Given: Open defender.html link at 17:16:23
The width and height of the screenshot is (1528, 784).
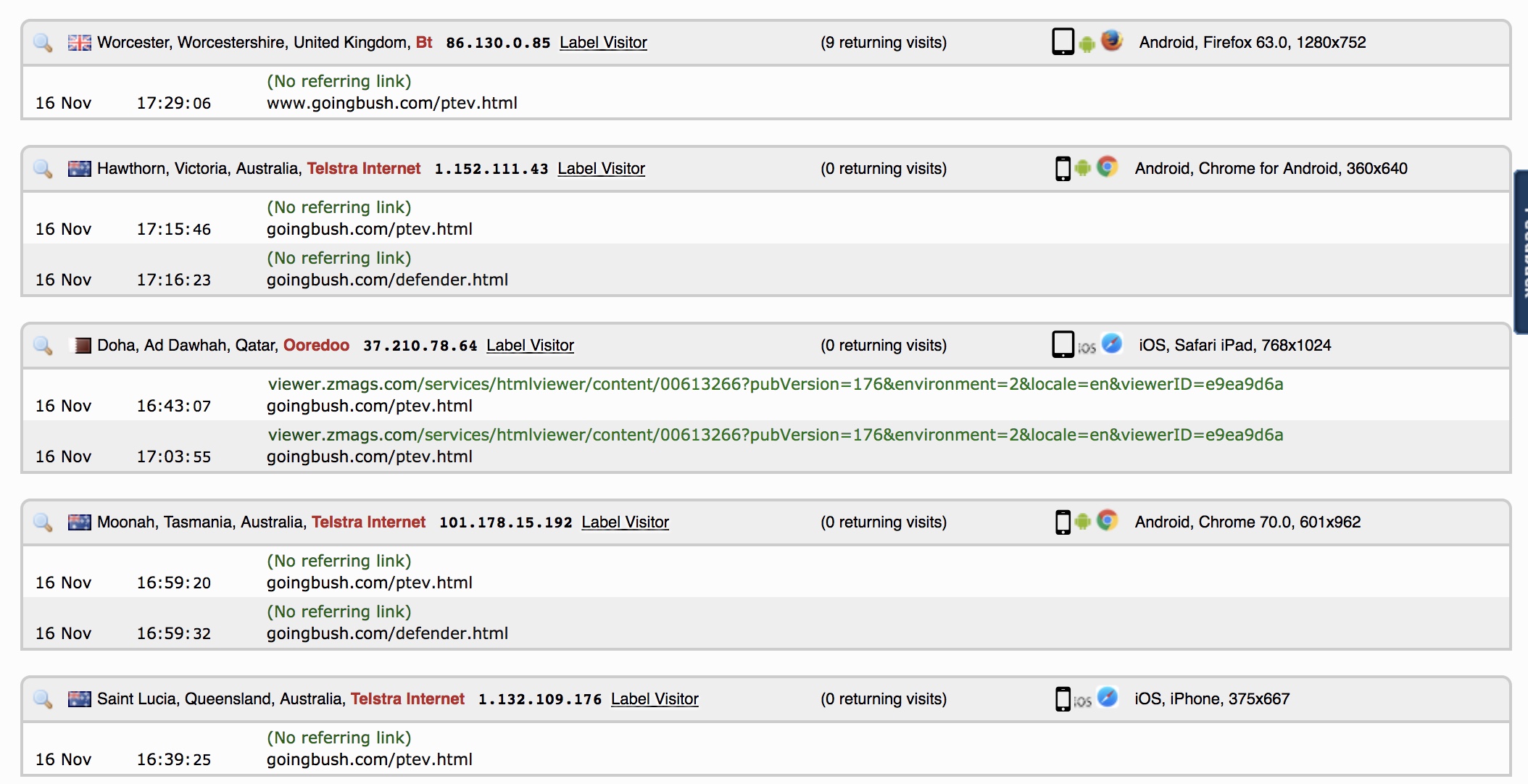Looking at the screenshot, I should pos(387,280).
